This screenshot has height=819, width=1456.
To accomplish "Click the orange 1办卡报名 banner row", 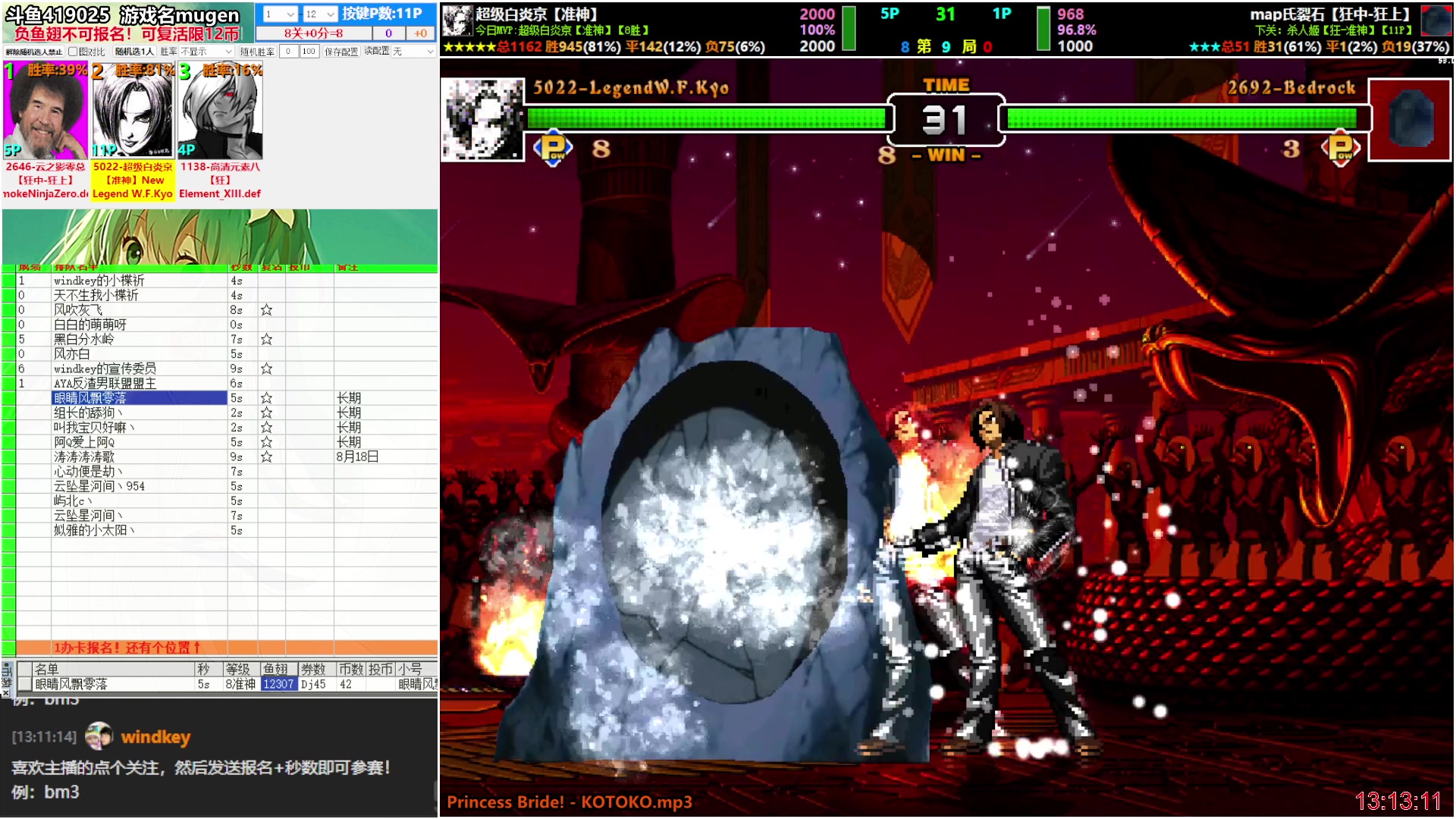I will (x=227, y=648).
